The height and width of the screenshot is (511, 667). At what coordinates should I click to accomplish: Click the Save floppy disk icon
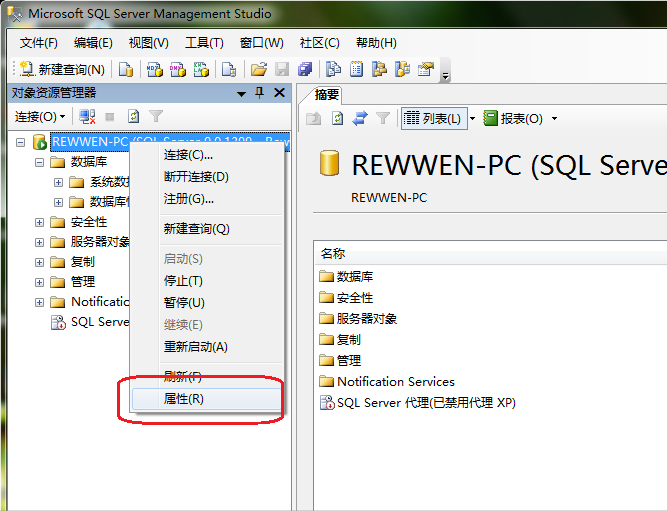282,69
